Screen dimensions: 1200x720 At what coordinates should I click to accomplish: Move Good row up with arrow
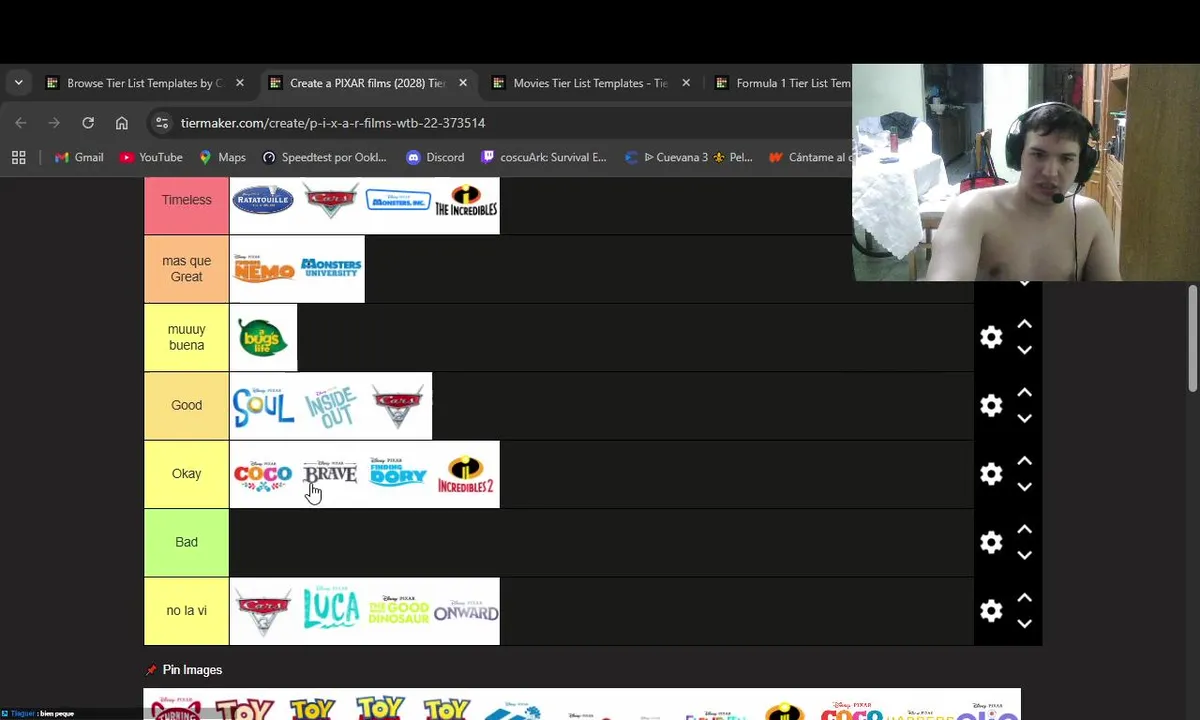(x=1024, y=393)
